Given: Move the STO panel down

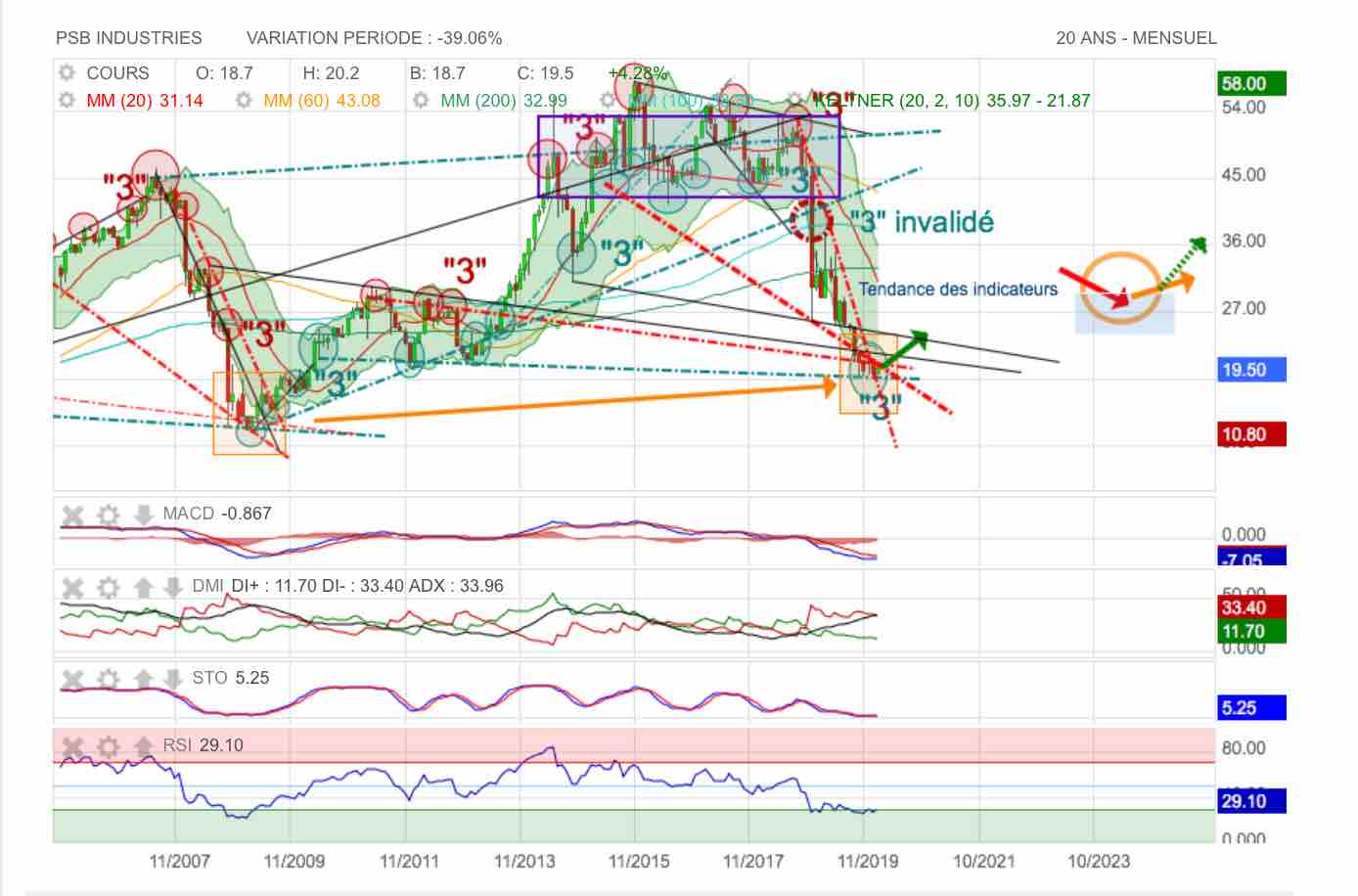Looking at the screenshot, I should click(172, 679).
